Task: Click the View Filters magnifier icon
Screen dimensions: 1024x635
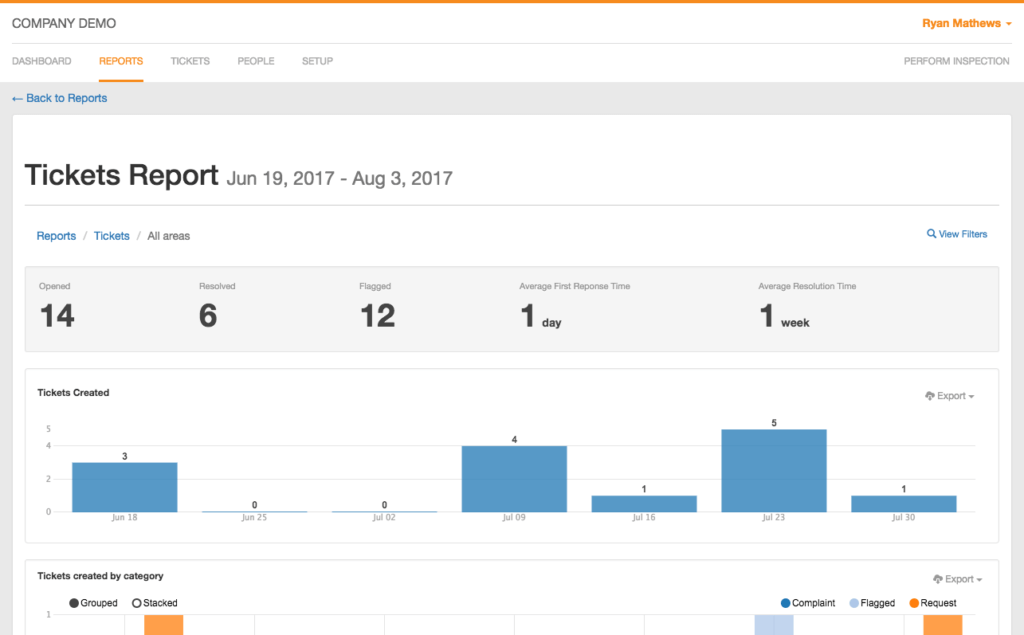Action: [931, 234]
